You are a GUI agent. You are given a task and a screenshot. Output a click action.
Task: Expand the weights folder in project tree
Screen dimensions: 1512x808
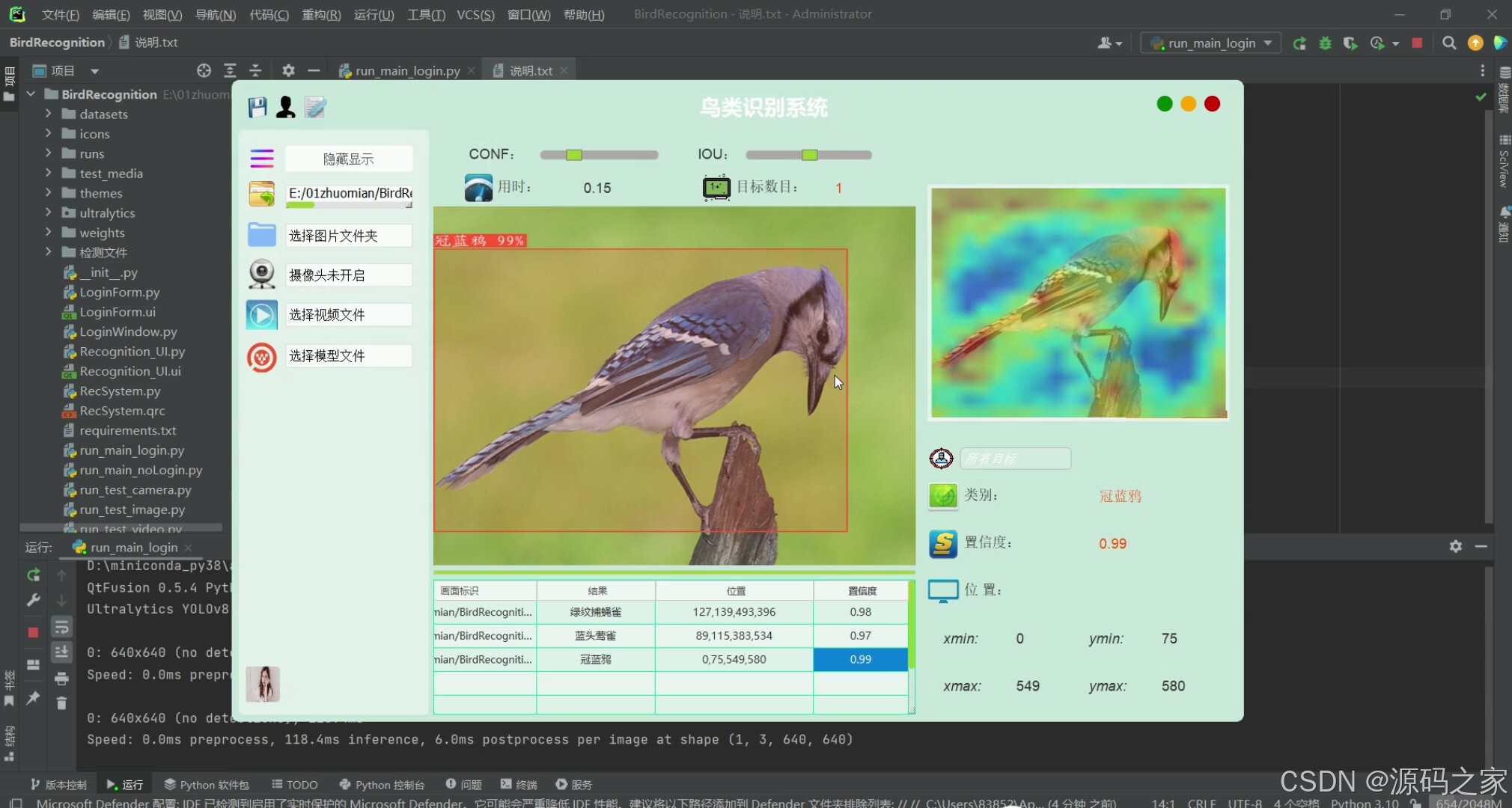[x=48, y=233]
